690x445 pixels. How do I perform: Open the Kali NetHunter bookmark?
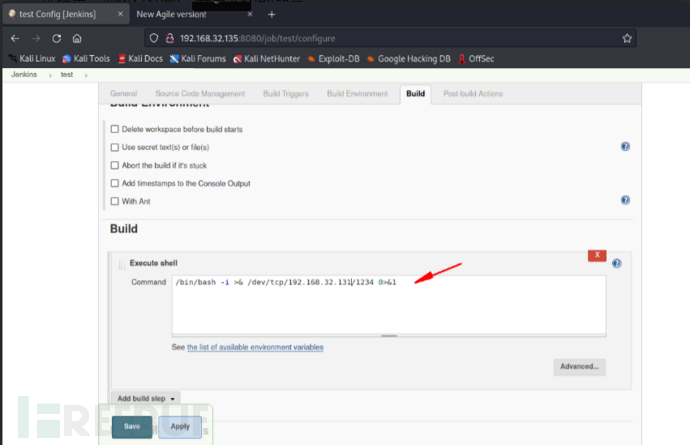click(266, 59)
